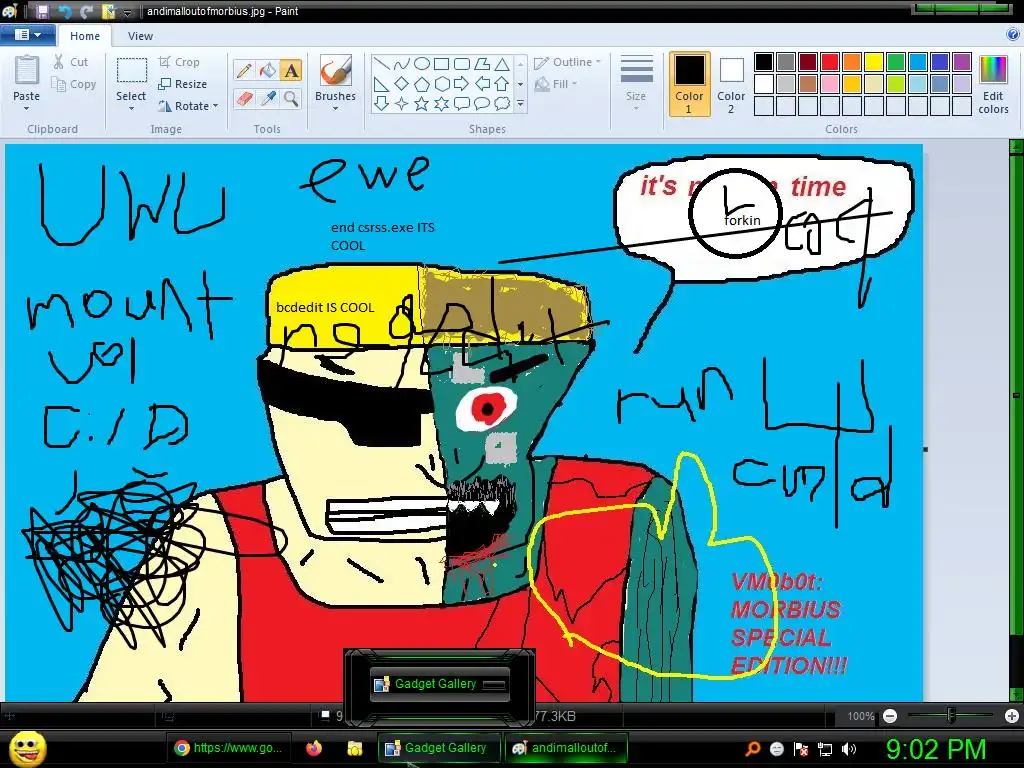This screenshot has height=768, width=1024.
Task: Switch to the View tab
Action: pyautogui.click(x=140, y=36)
